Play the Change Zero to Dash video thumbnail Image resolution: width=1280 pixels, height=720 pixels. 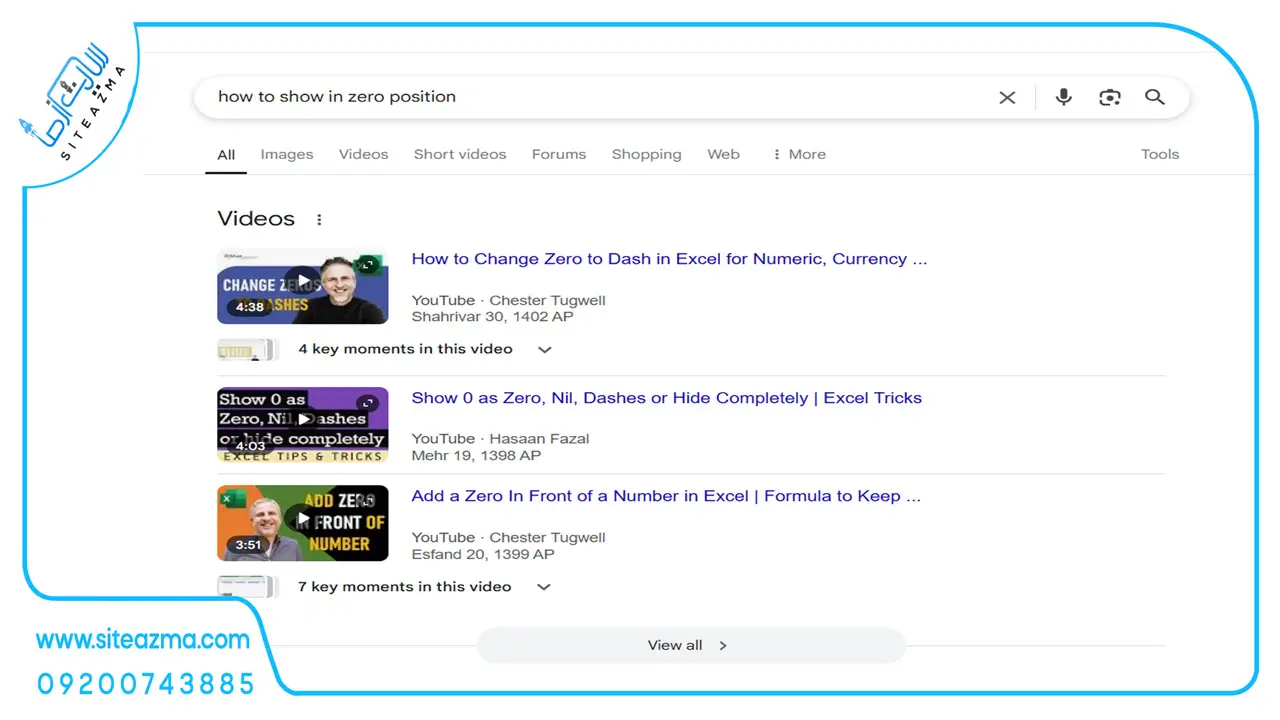click(x=302, y=286)
